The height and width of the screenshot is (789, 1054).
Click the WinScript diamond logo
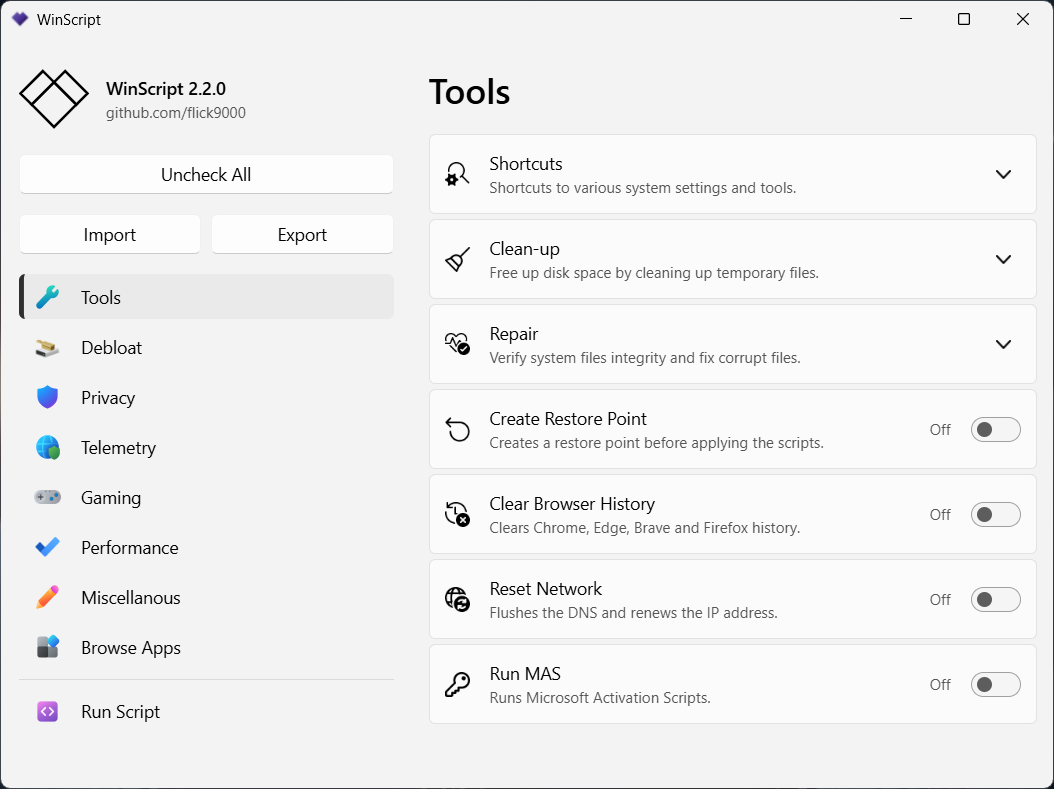pos(54,98)
